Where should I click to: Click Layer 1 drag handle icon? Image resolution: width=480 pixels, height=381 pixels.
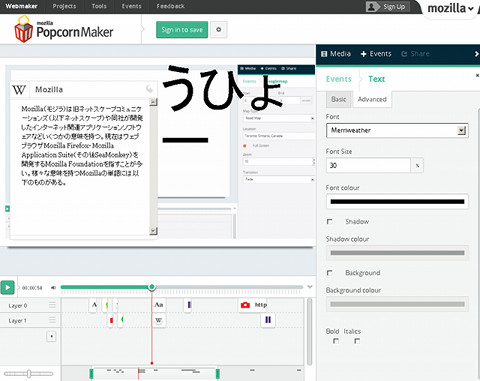tap(52, 320)
